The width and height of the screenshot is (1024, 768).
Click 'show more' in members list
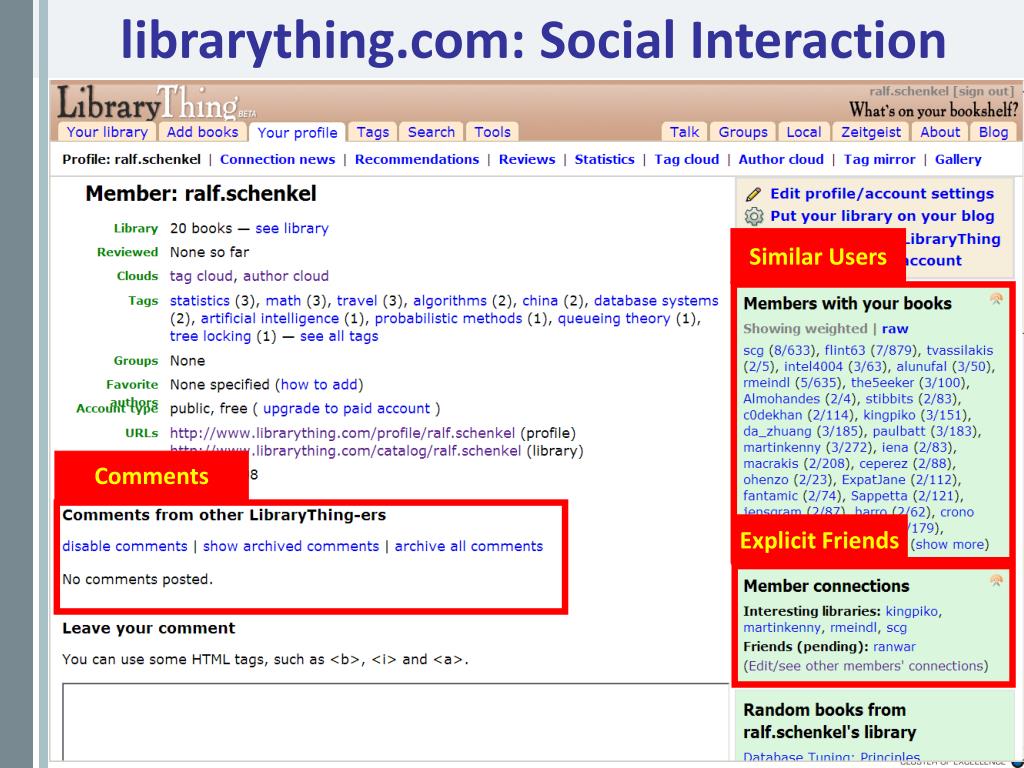pos(950,545)
